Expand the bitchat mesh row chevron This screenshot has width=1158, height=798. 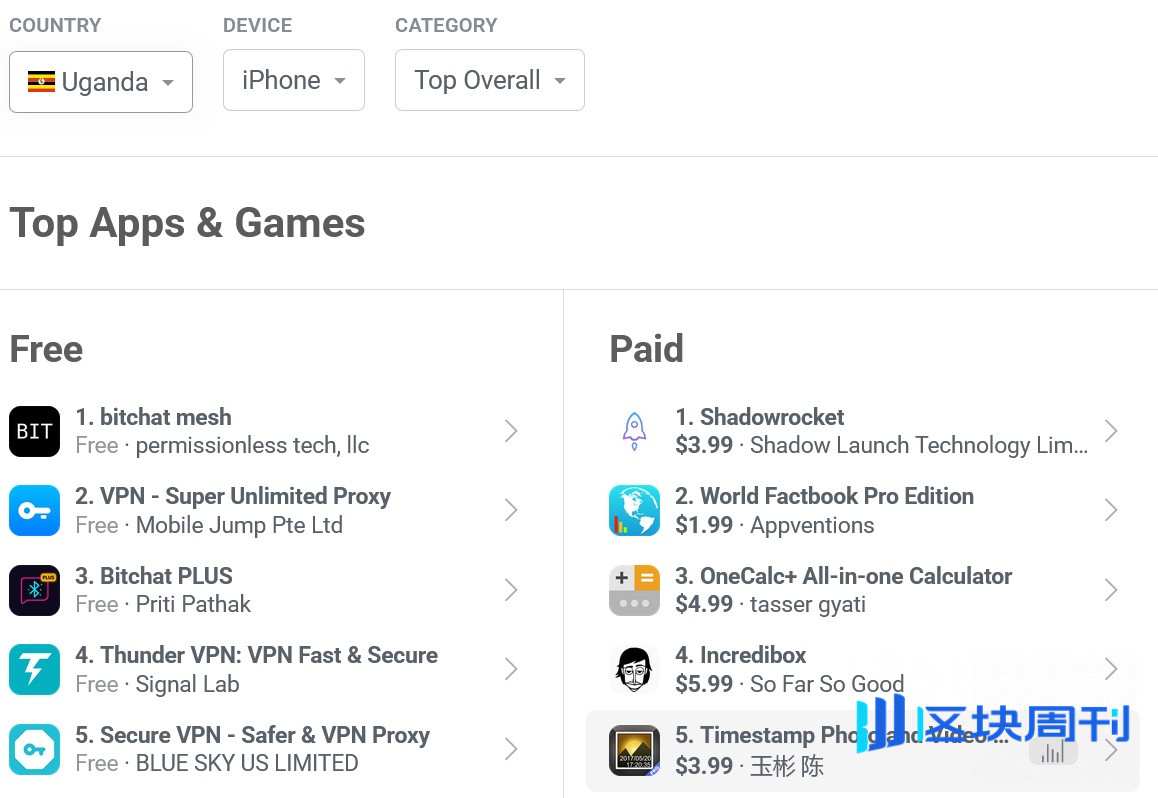coord(511,431)
